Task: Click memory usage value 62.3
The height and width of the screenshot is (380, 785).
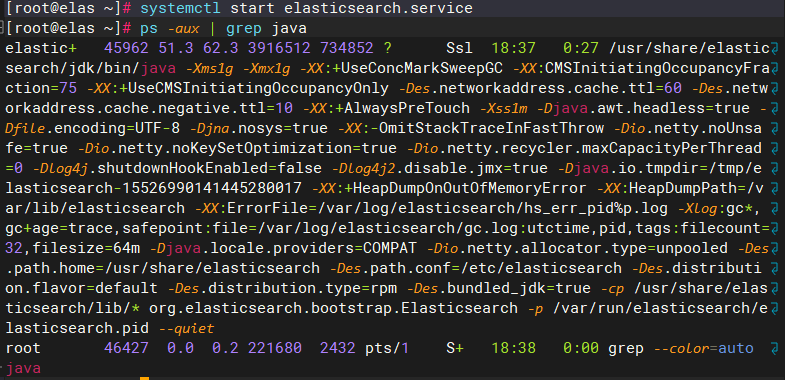Action: point(222,48)
